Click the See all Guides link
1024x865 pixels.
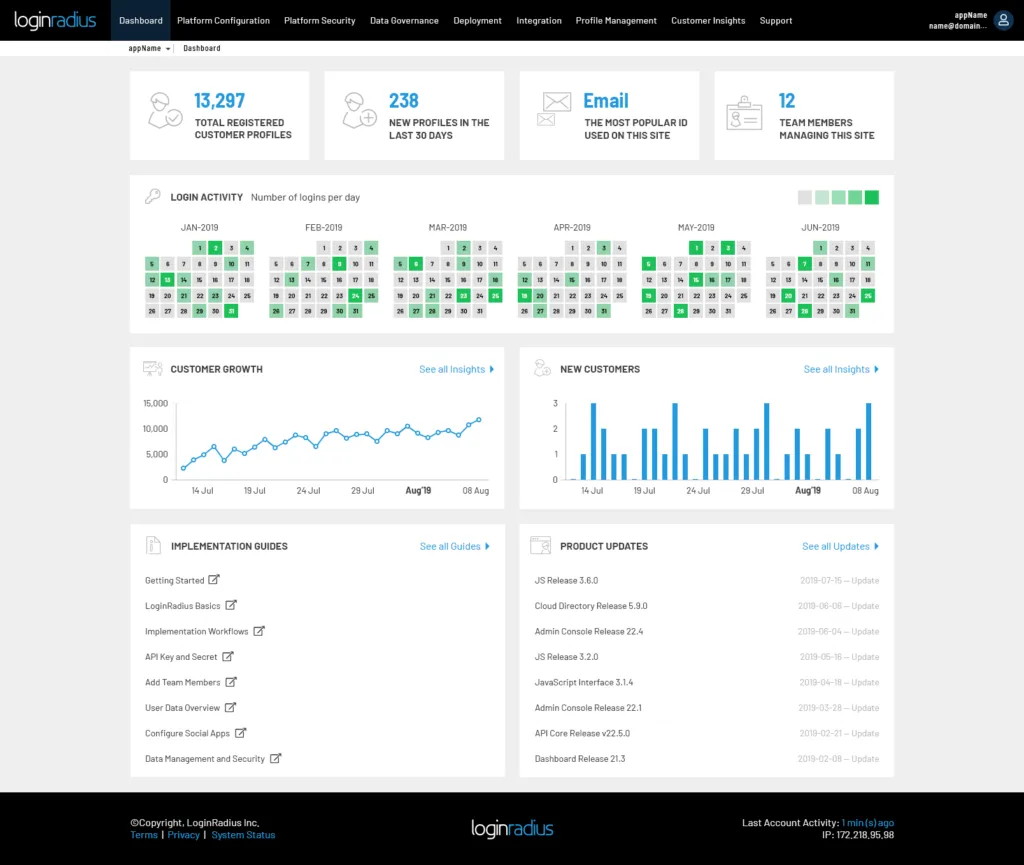tap(450, 546)
